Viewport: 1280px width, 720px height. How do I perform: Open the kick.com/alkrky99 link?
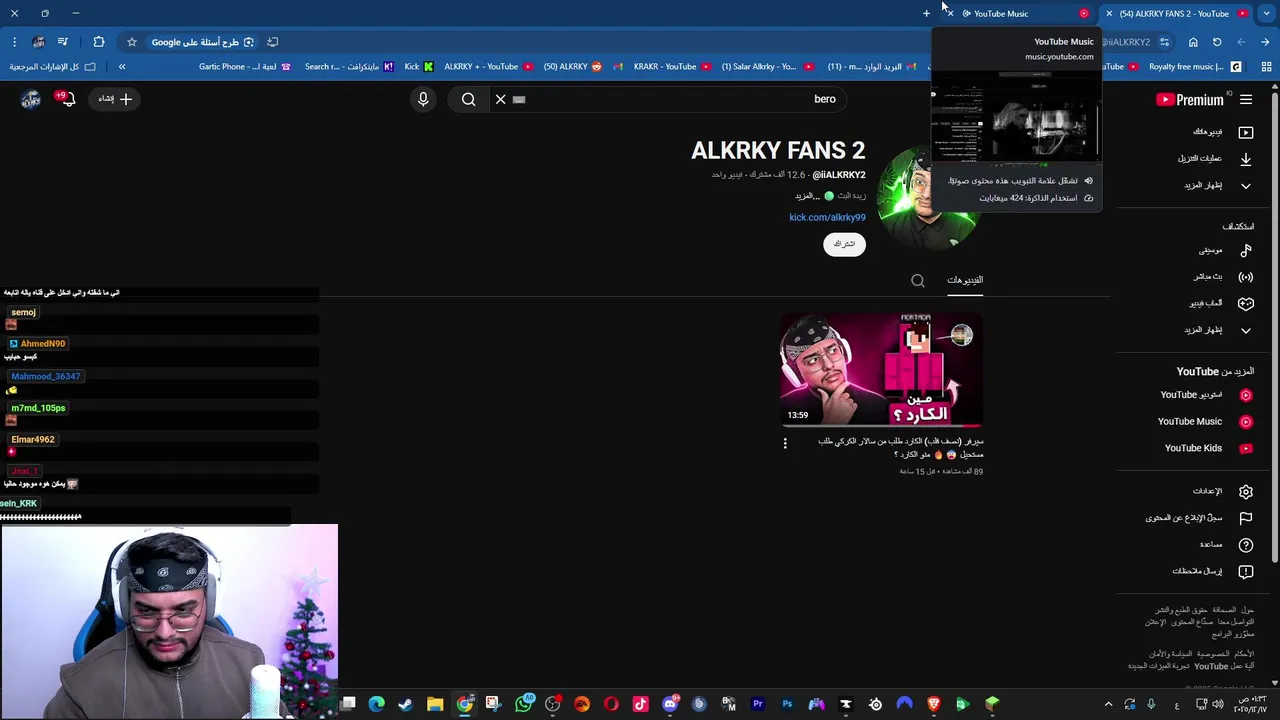827,217
